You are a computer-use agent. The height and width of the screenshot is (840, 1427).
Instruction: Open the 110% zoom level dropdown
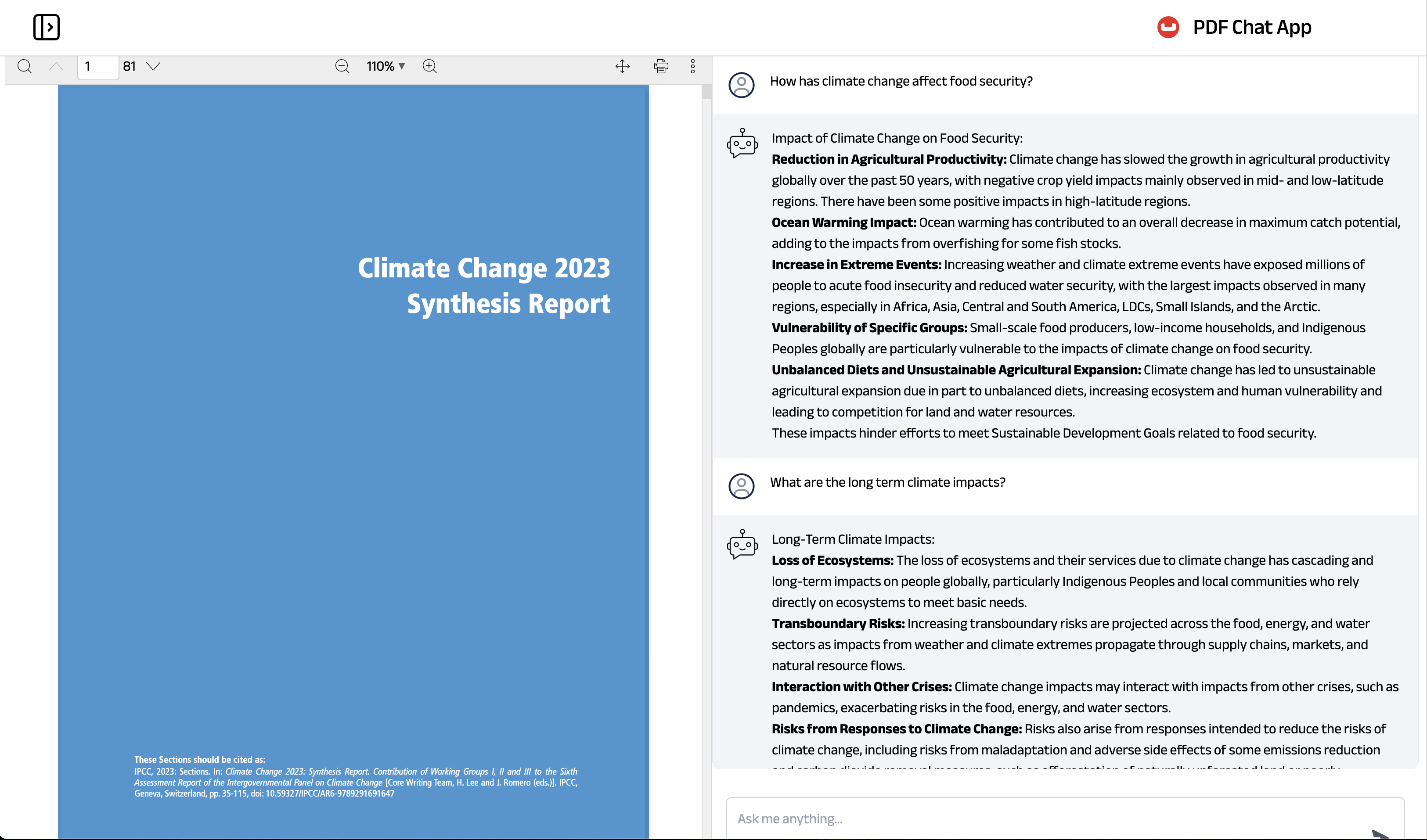[386, 66]
